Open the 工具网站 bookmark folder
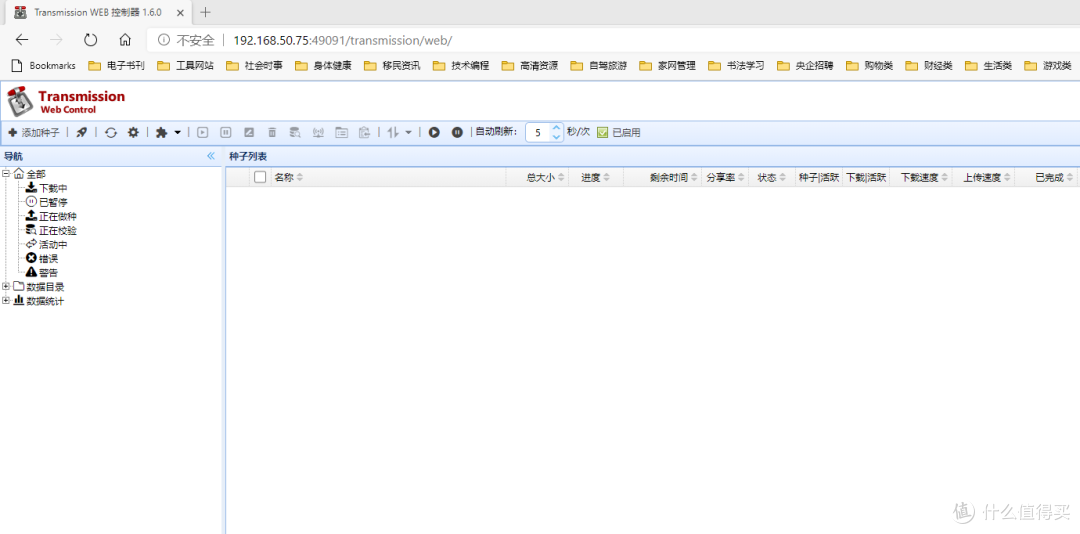 coord(185,66)
